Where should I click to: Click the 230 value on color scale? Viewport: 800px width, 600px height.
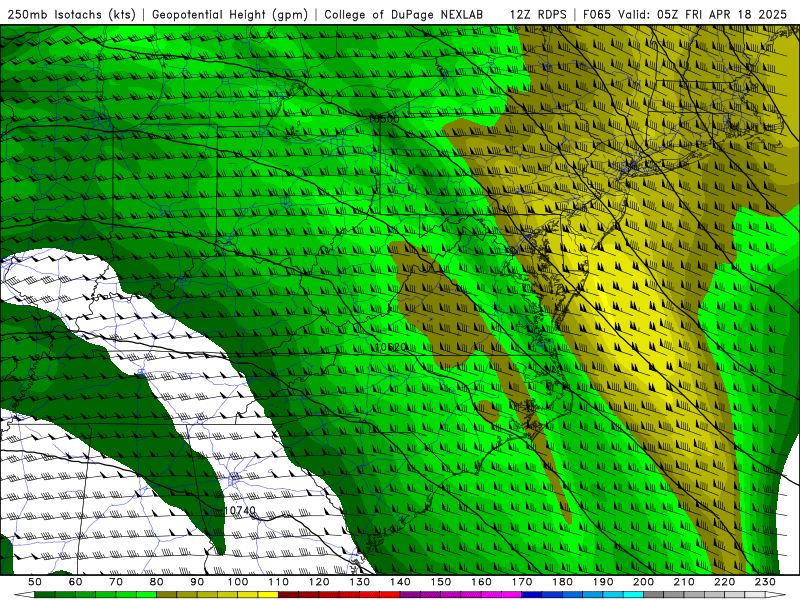[x=765, y=582]
